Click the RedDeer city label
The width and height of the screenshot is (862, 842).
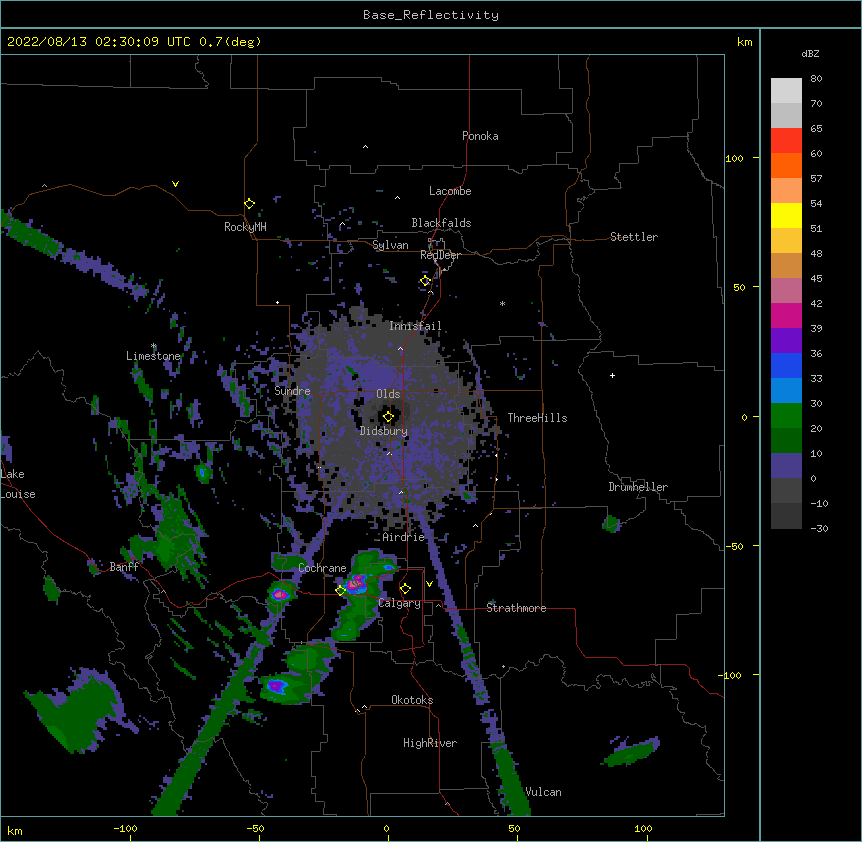click(x=440, y=255)
